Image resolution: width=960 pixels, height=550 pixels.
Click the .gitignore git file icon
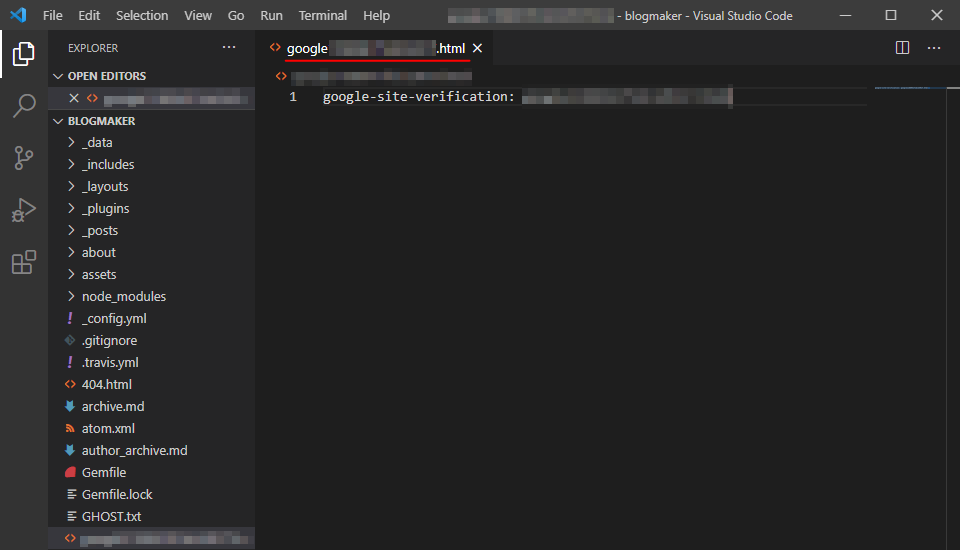click(x=70, y=341)
